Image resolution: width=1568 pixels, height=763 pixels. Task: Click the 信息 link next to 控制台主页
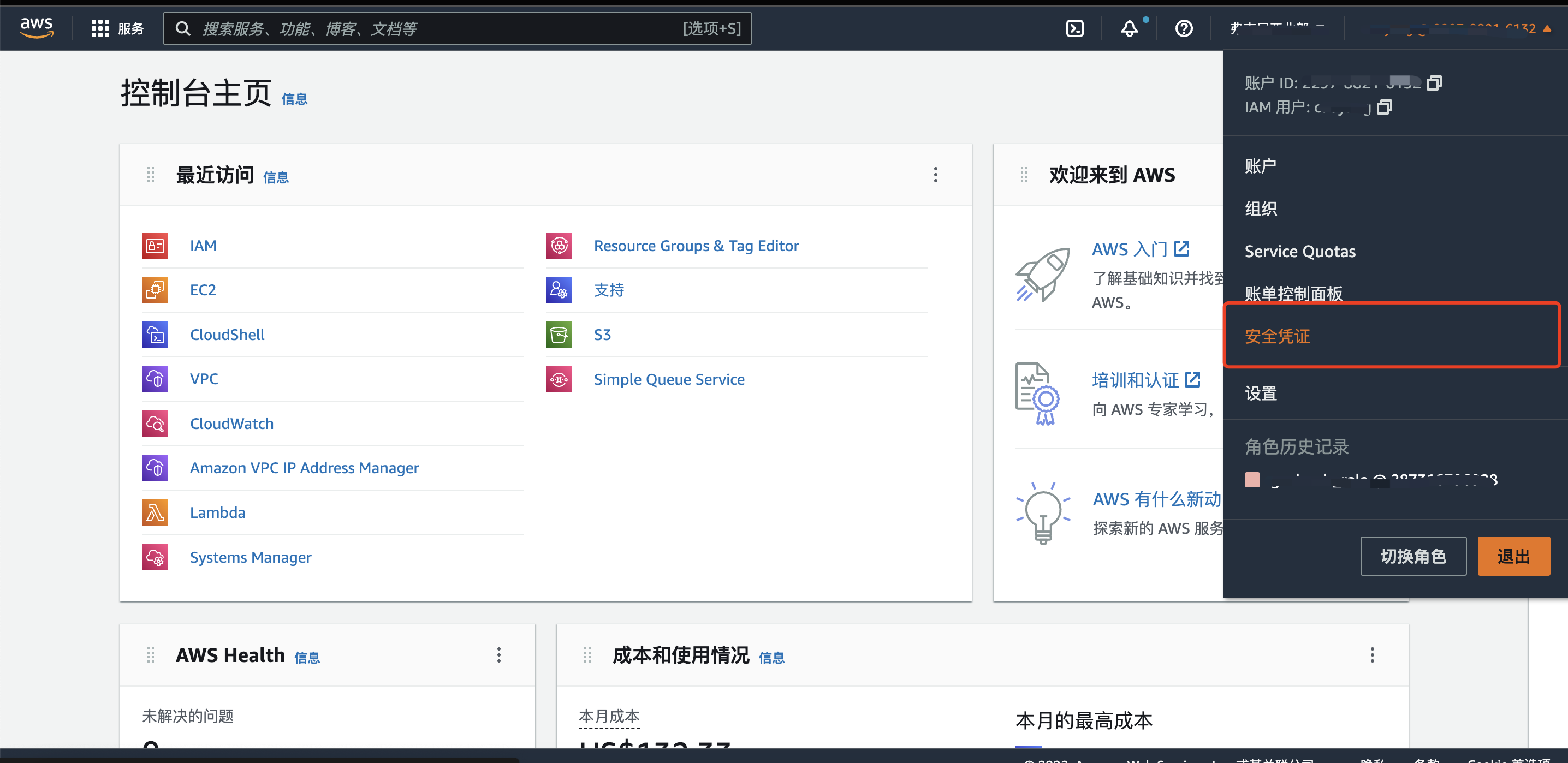pyautogui.click(x=294, y=99)
